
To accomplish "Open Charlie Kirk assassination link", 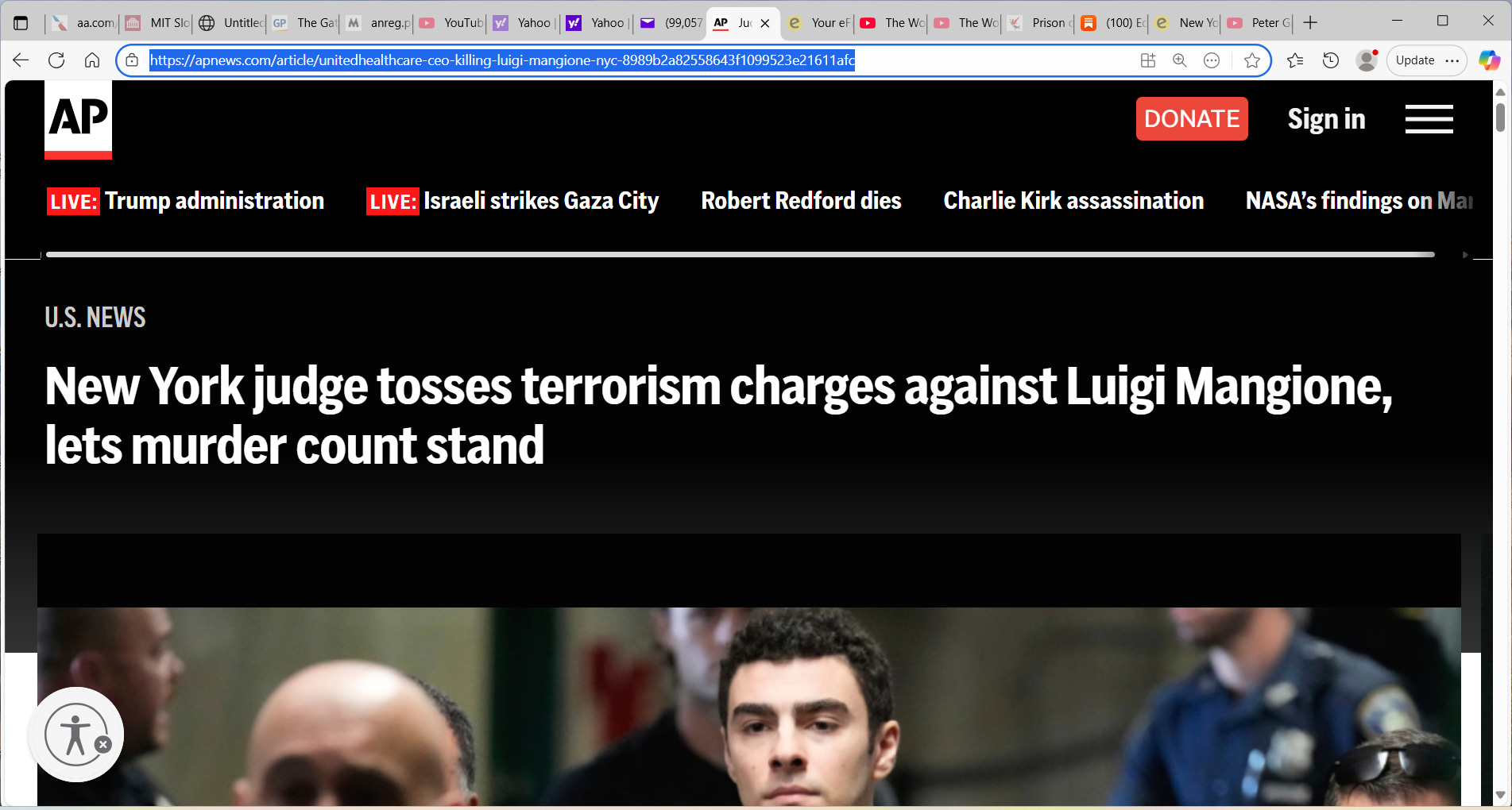I will pyautogui.click(x=1073, y=201).
